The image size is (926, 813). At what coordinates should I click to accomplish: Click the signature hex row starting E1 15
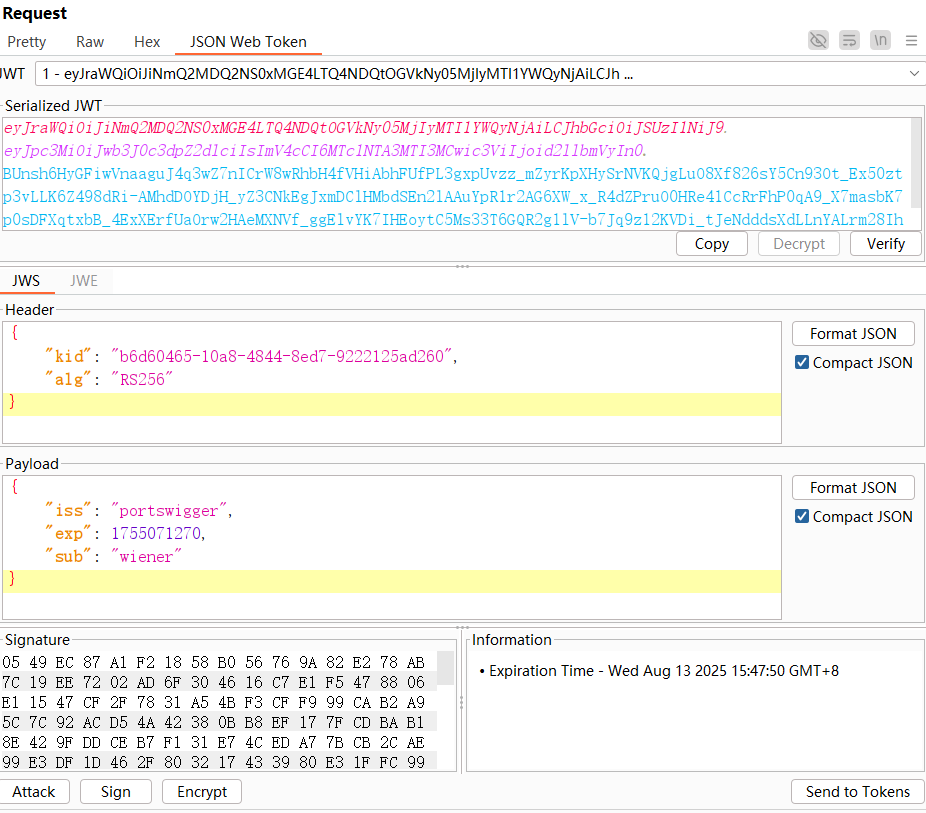pos(213,703)
